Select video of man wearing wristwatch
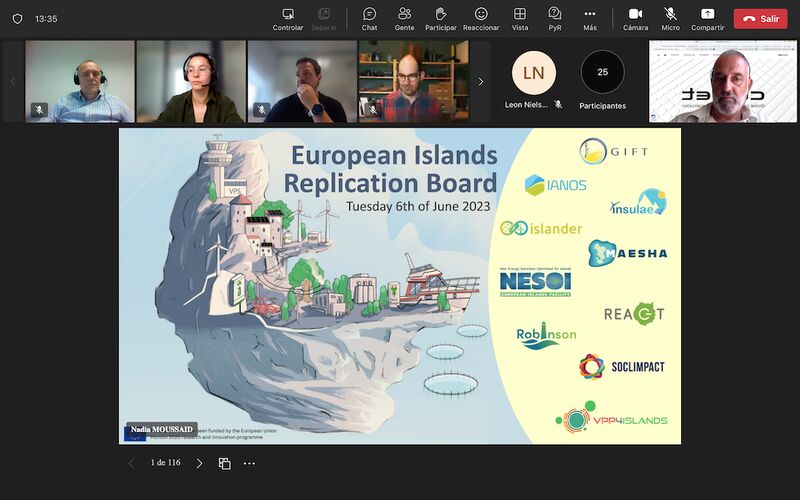This screenshot has height=500, width=800. [x=302, y=82]
